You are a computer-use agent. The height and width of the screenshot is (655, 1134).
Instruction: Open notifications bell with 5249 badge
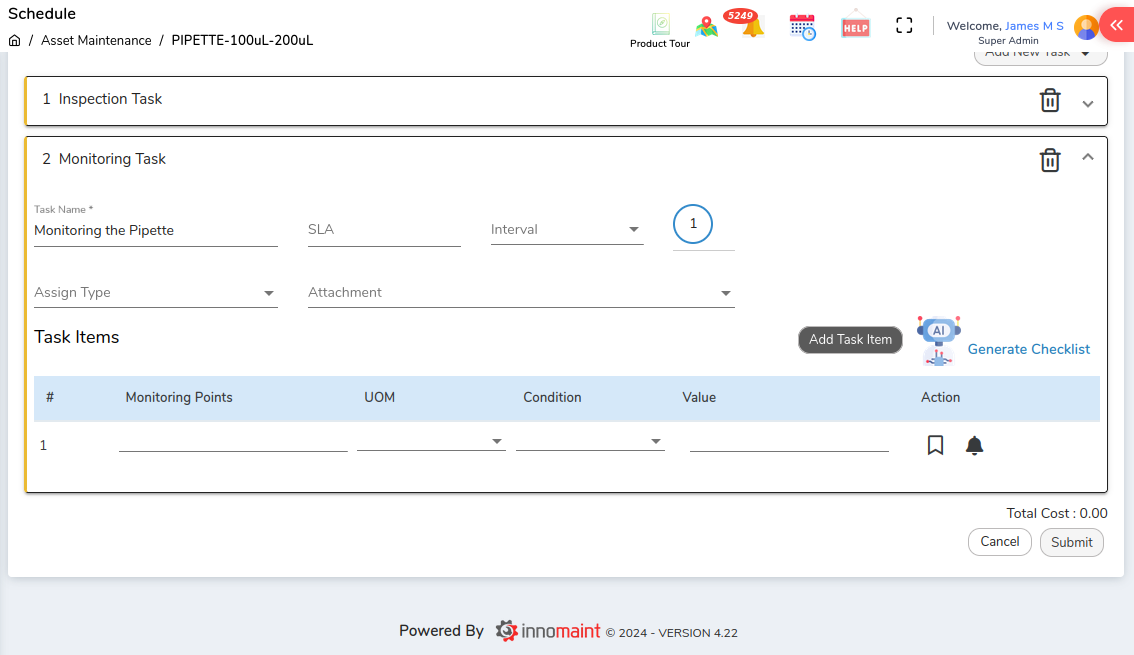pyautogui.click(x=751, y=26)
